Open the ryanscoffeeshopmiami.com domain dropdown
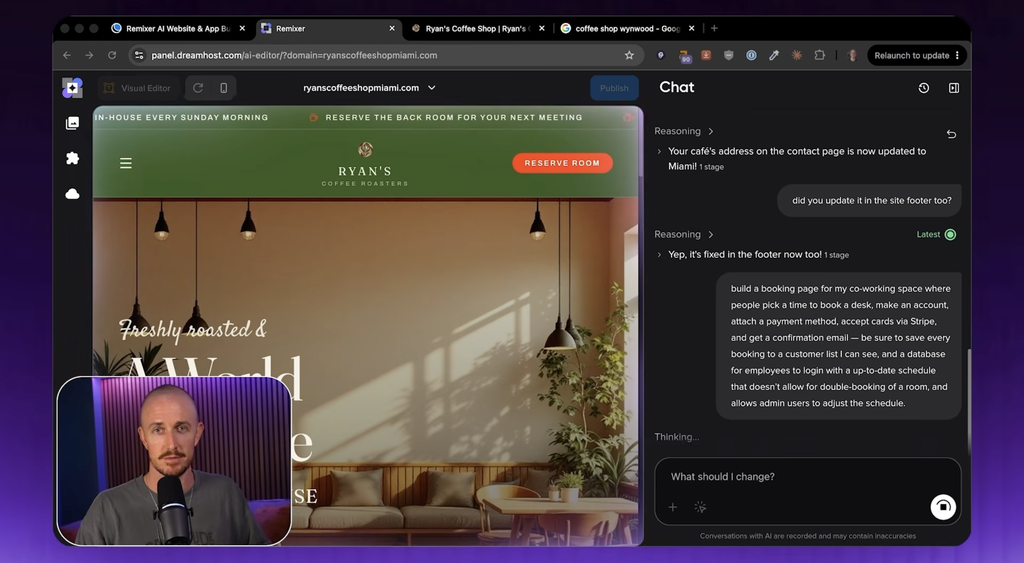 369,88
